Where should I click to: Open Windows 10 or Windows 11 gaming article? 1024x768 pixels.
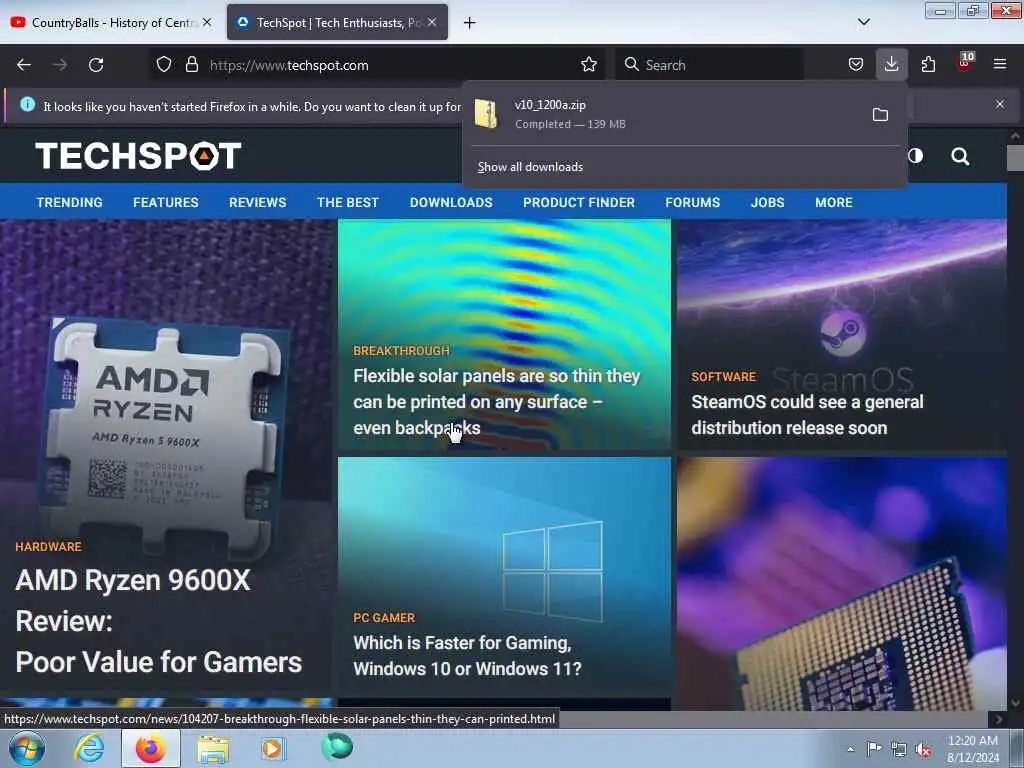[467, 656]
